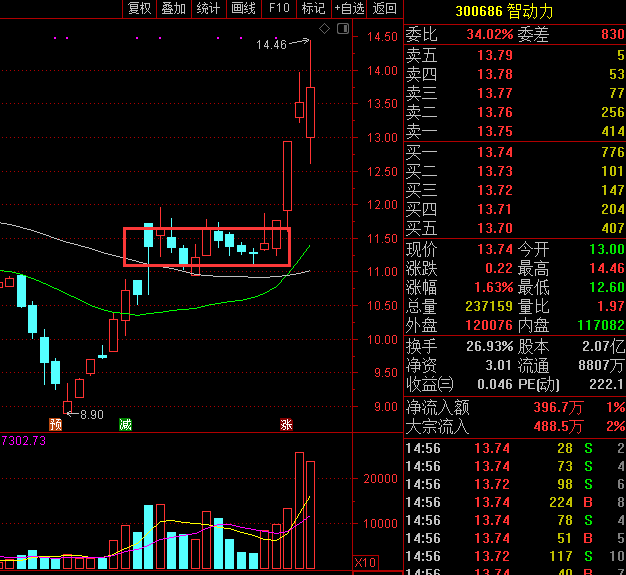Open the F10 company info page

coord(279,8)
